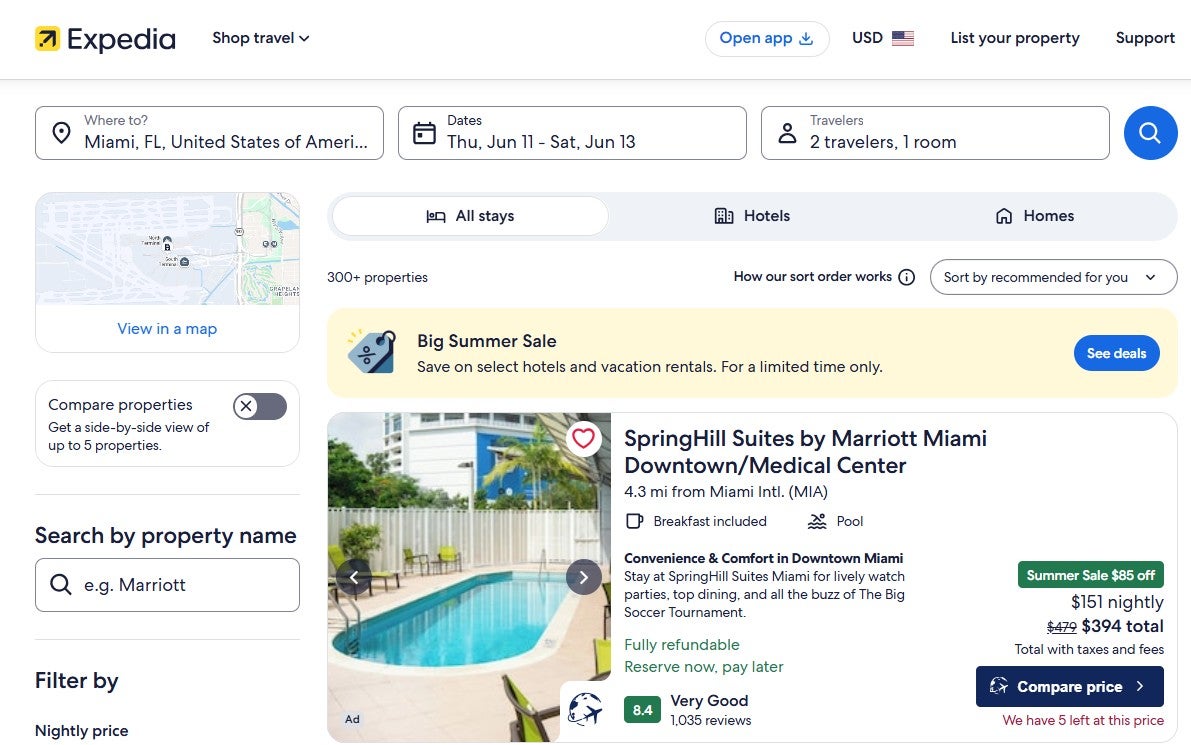Select the Hotels tab
The width and height of the screenshot is (1191, 745).
(752, 216)
